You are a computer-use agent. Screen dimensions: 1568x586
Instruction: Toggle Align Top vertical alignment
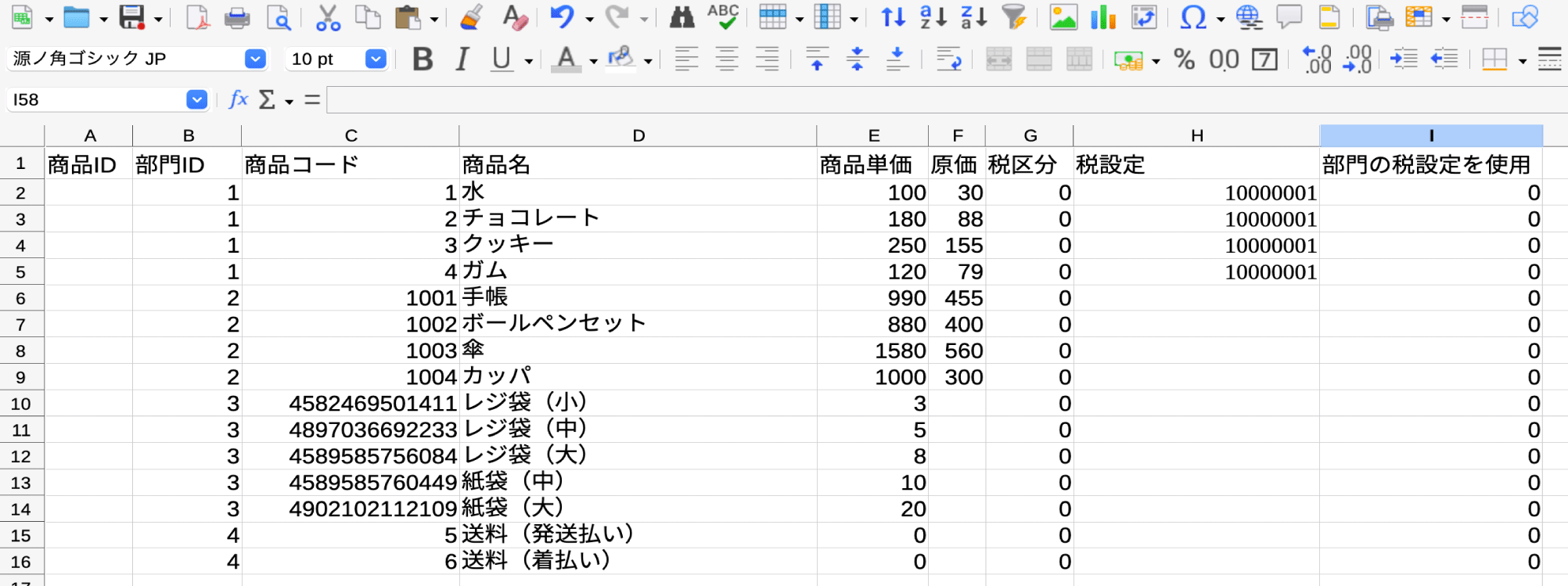(817, 59)
